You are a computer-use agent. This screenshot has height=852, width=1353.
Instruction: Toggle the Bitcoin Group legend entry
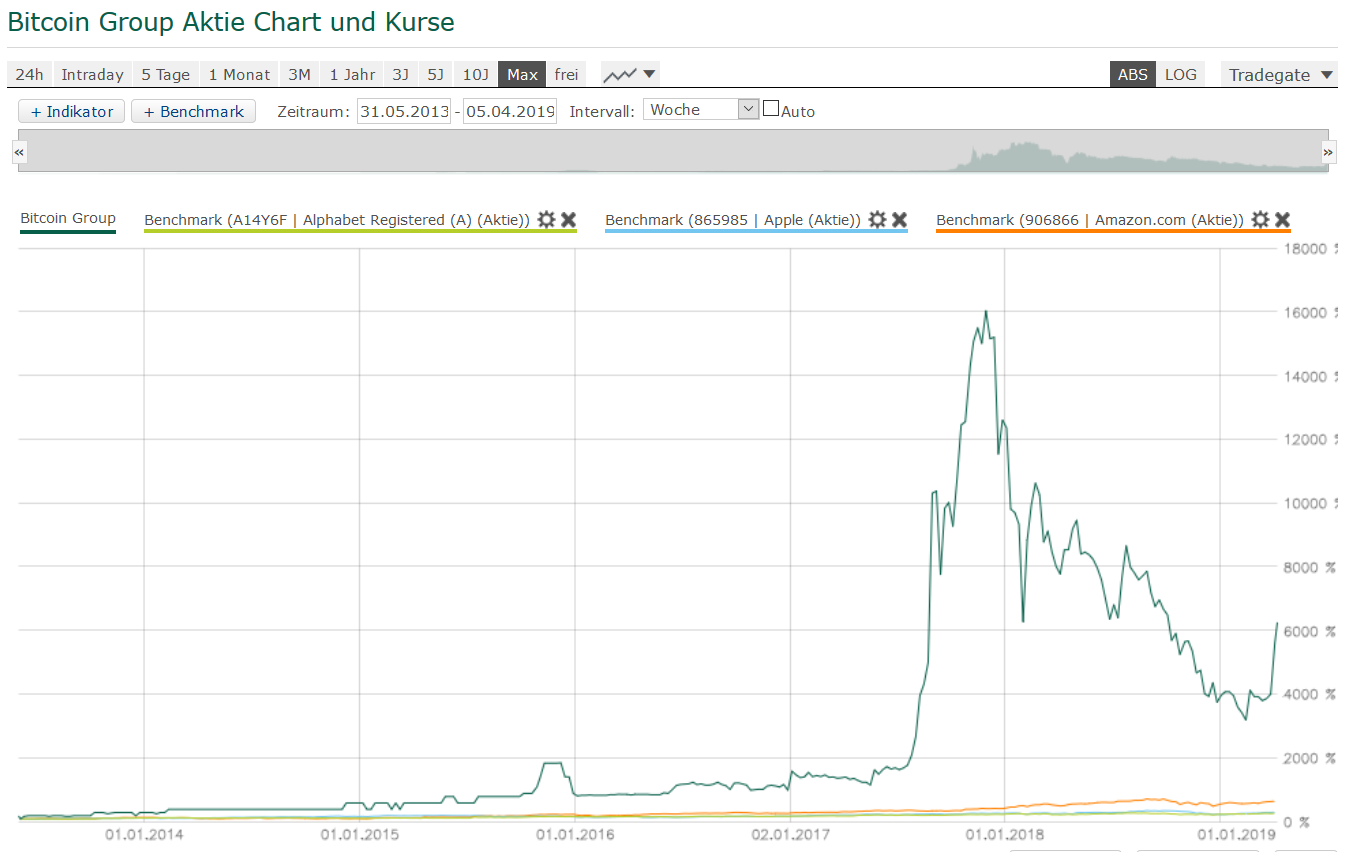click(68, 218)
